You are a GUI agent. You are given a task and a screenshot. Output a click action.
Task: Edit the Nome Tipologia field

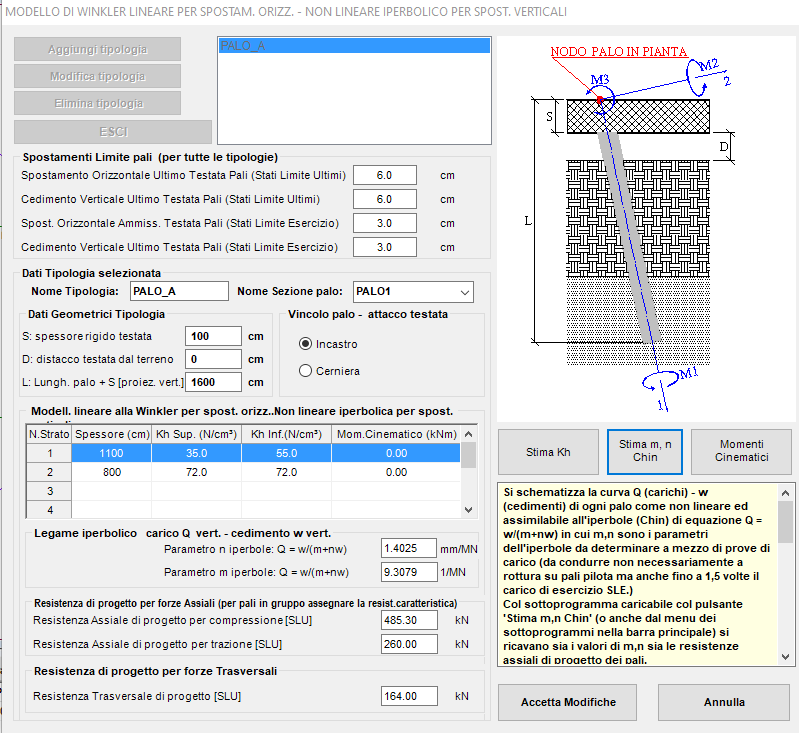[179, 291]
